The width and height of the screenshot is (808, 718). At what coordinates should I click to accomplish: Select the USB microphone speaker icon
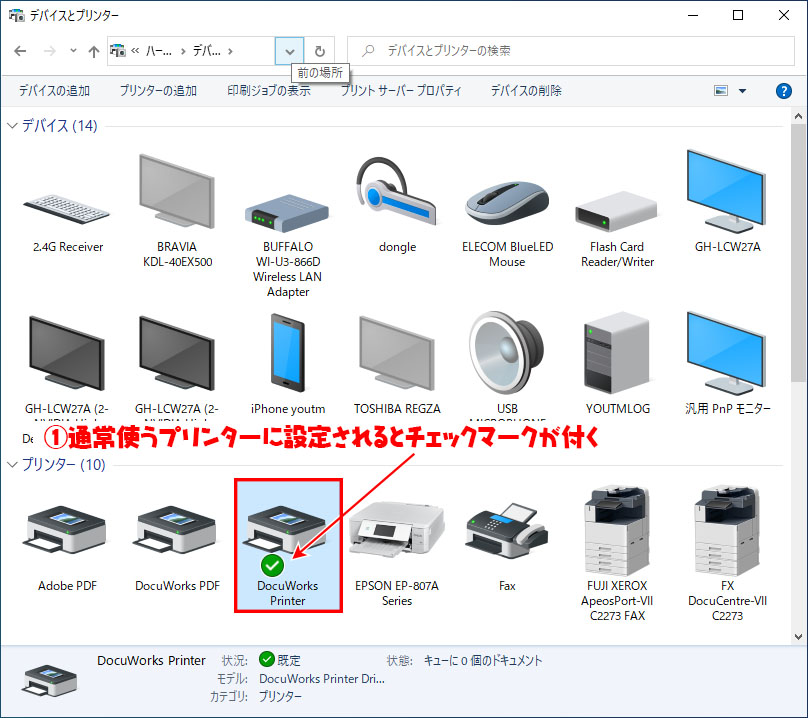tap(507, 363)
